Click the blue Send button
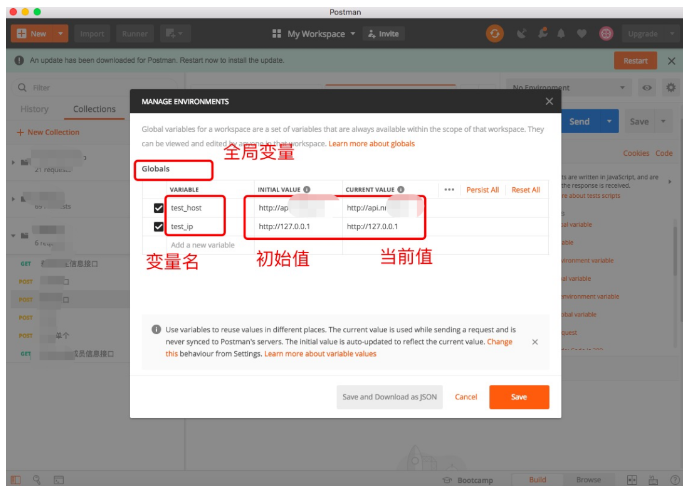This screenshot has height=490, width=686. point(579,121)
